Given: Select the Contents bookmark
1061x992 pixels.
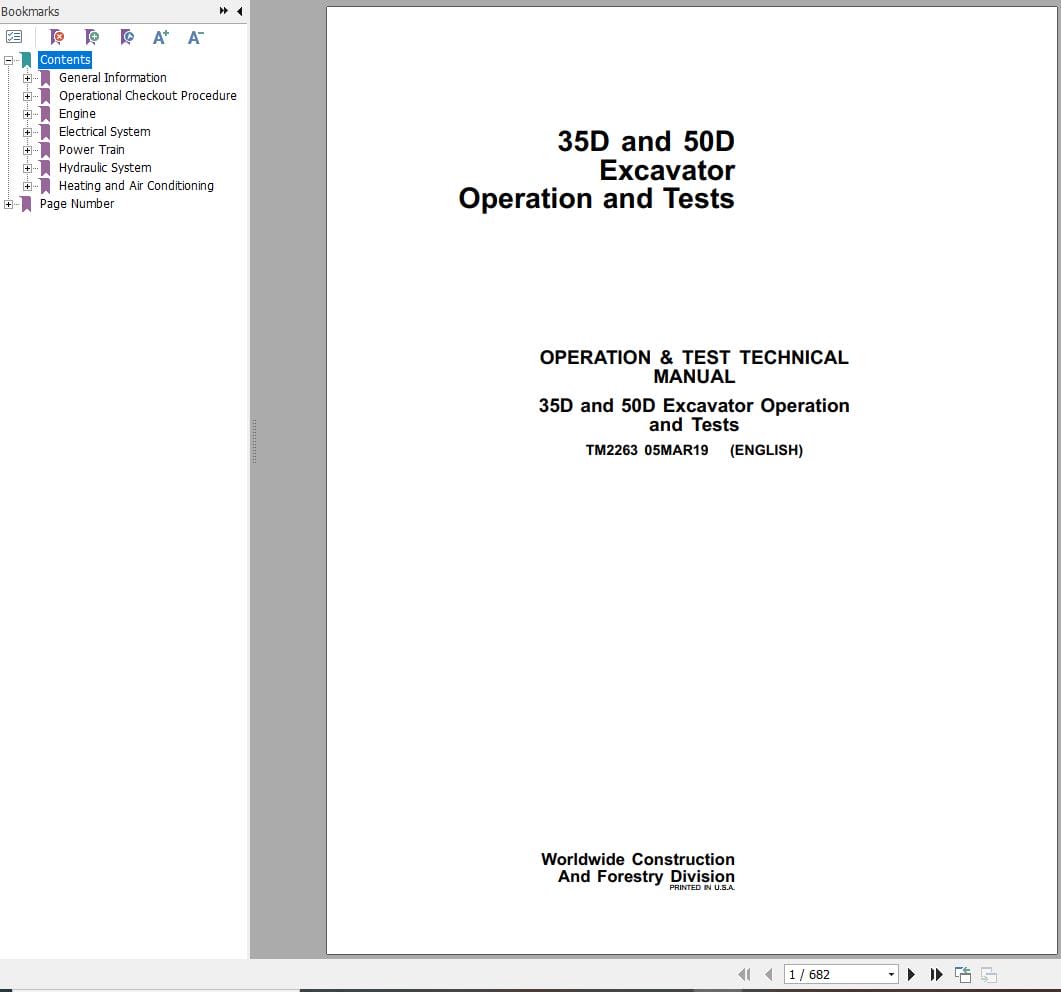Looking at the screenshot, I should (x=65, y=60).
